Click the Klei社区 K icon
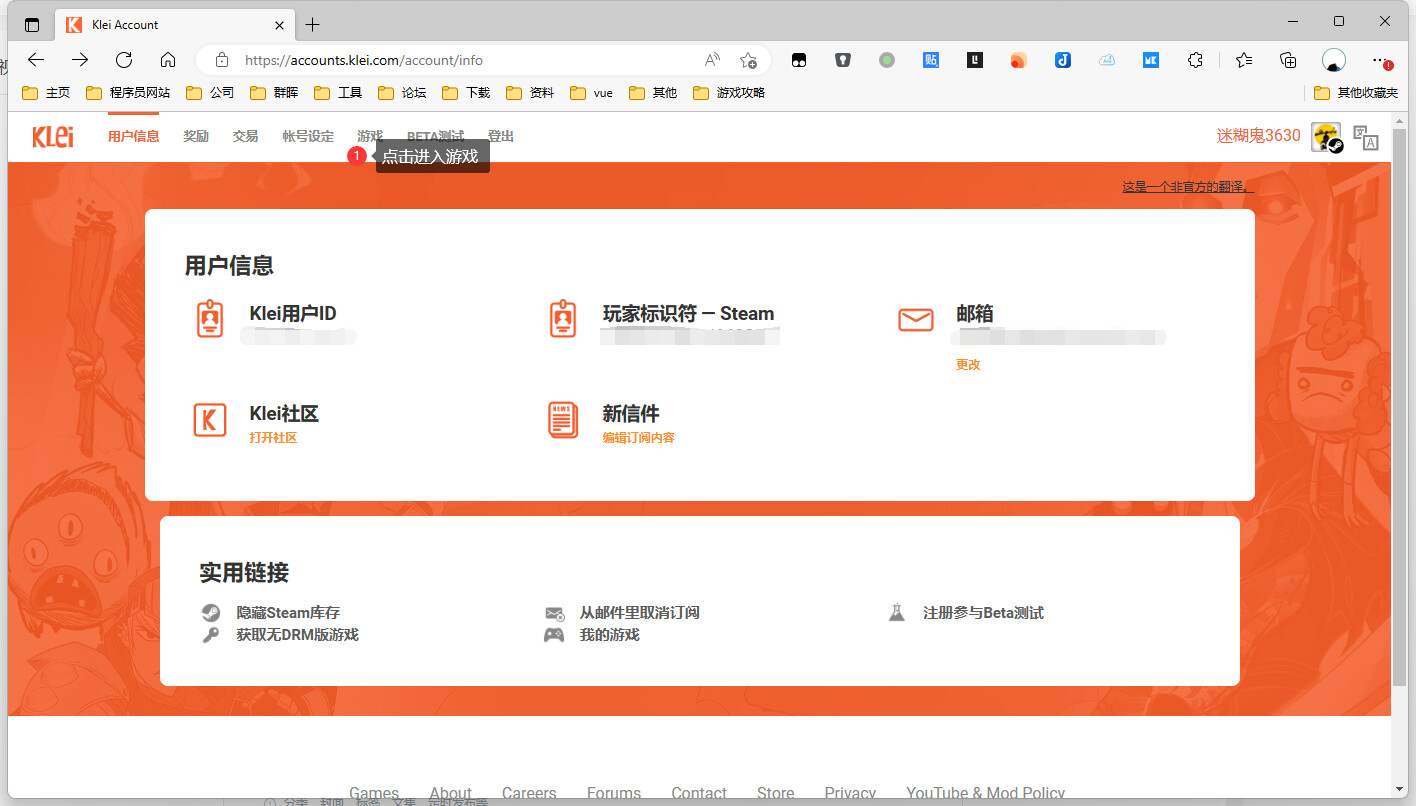This screenshot has height=806, width=1416. coord(210,419)
